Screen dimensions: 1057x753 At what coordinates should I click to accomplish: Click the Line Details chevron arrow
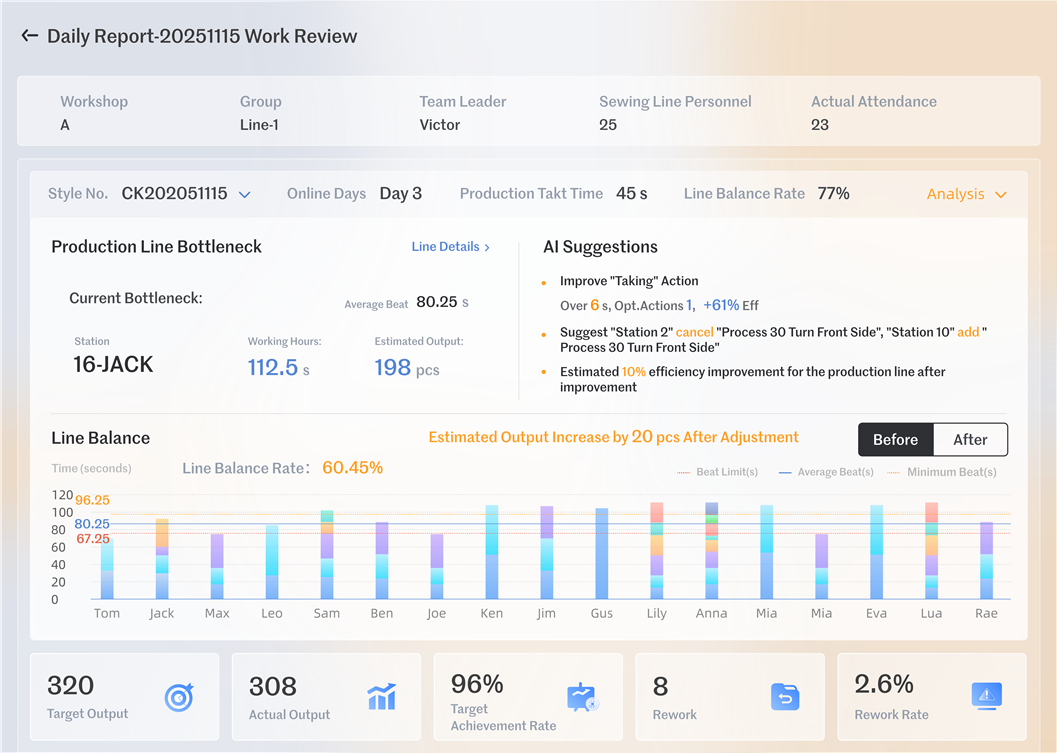click(x=487, y=247)
